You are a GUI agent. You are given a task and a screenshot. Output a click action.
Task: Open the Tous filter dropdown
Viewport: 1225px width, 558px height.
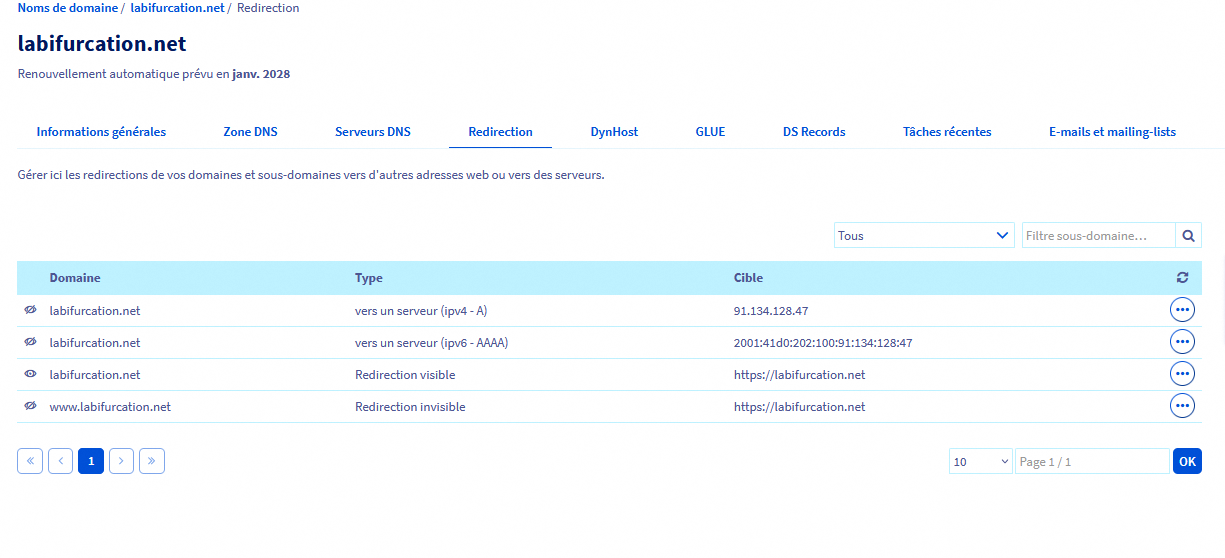pyautogui.click(x=924, y=236)
